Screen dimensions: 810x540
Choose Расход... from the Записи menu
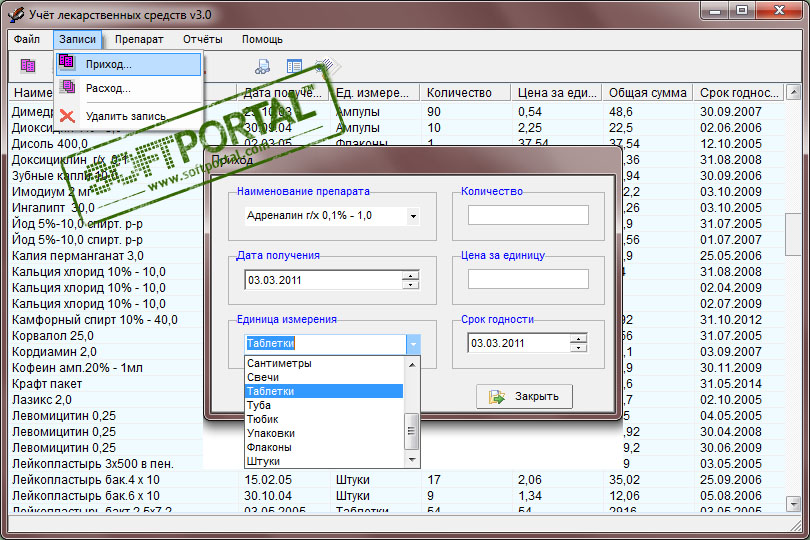(128, 88)
